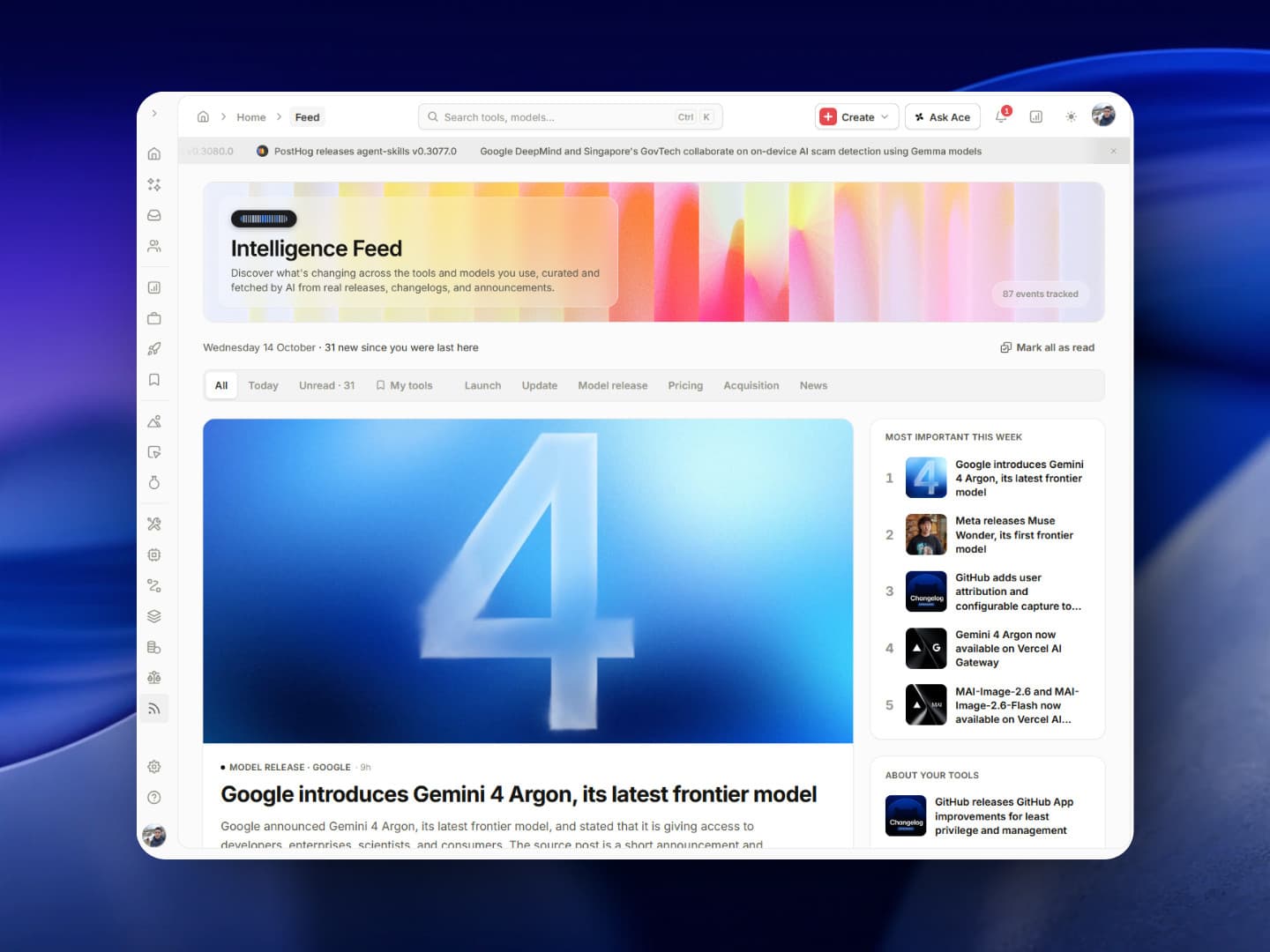Viewport: 1270px width, 952px height.
Task: Open the bookmark icon in sidebar
Action: tap(154, 380)
